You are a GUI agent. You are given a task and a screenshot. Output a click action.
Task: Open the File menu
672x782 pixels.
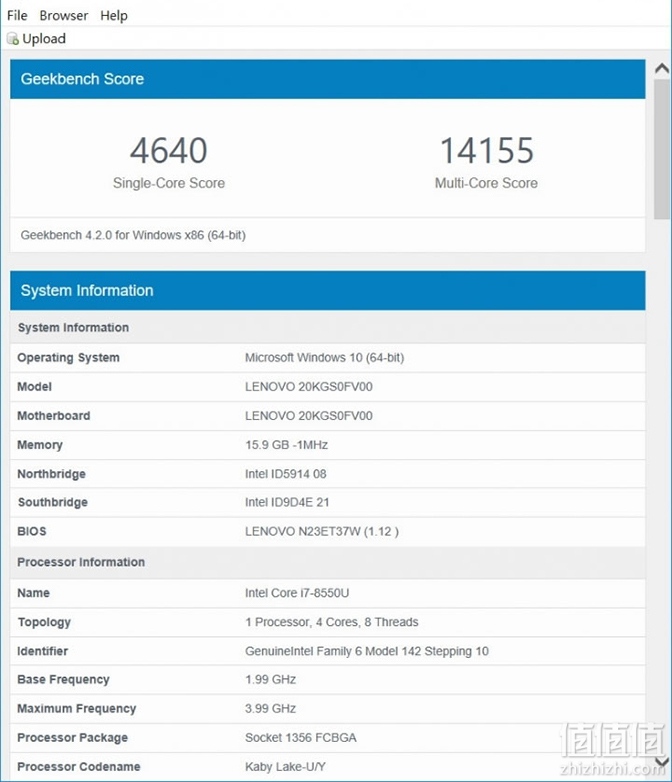click(17, 15)
